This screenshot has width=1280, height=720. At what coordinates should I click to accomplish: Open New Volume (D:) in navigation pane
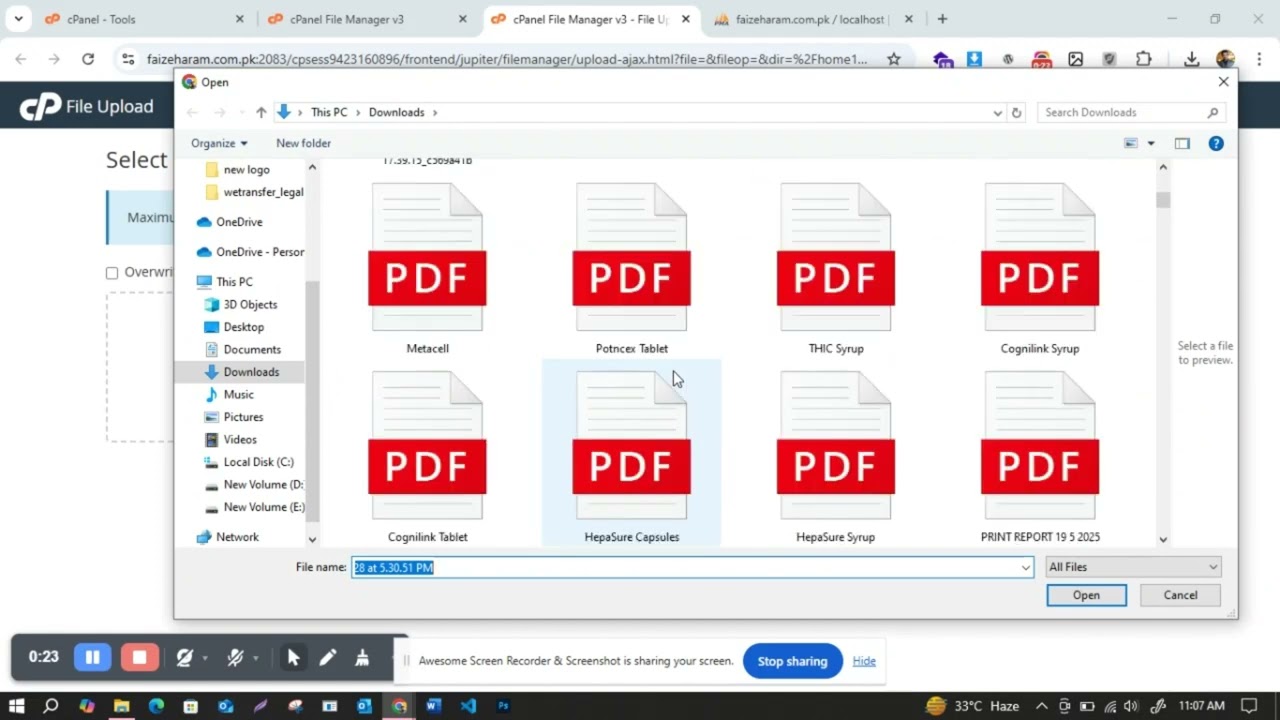click(x=254, y=484)
